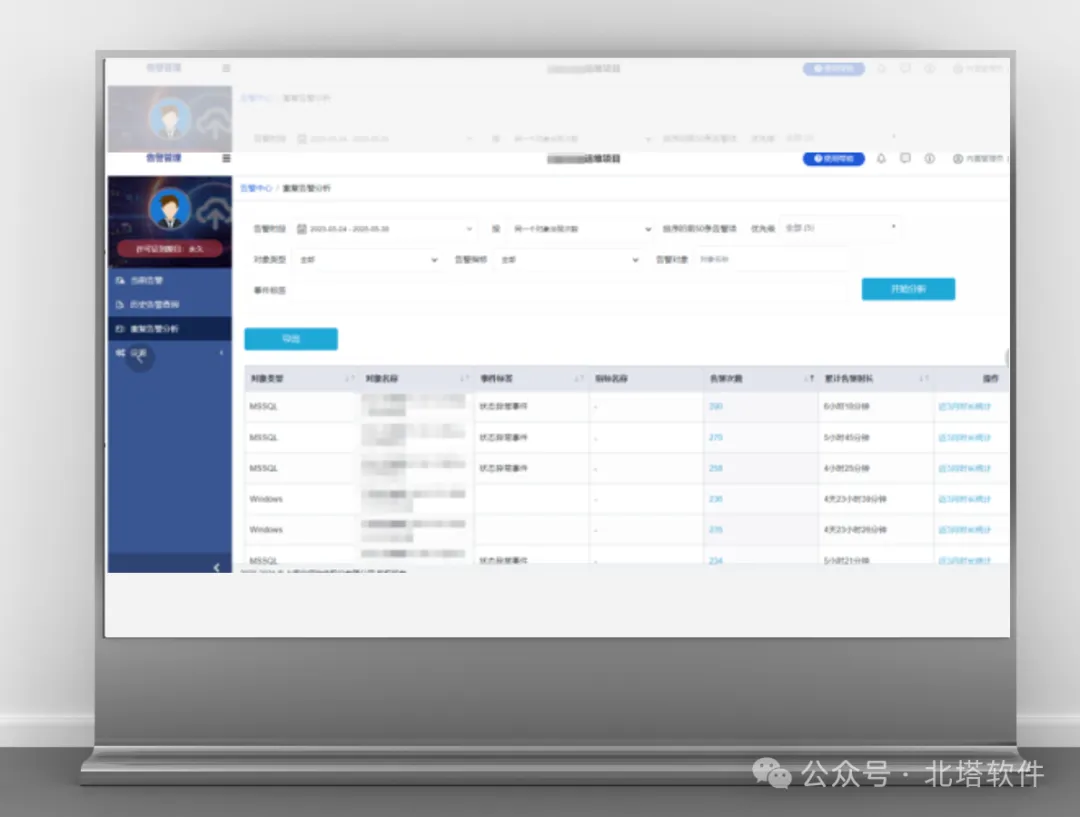Image resolution: width=1080 pixels, height=817 pixels.
Task: Click action link in row with 235
Action: pyautogui.click(x=964, y=530)
